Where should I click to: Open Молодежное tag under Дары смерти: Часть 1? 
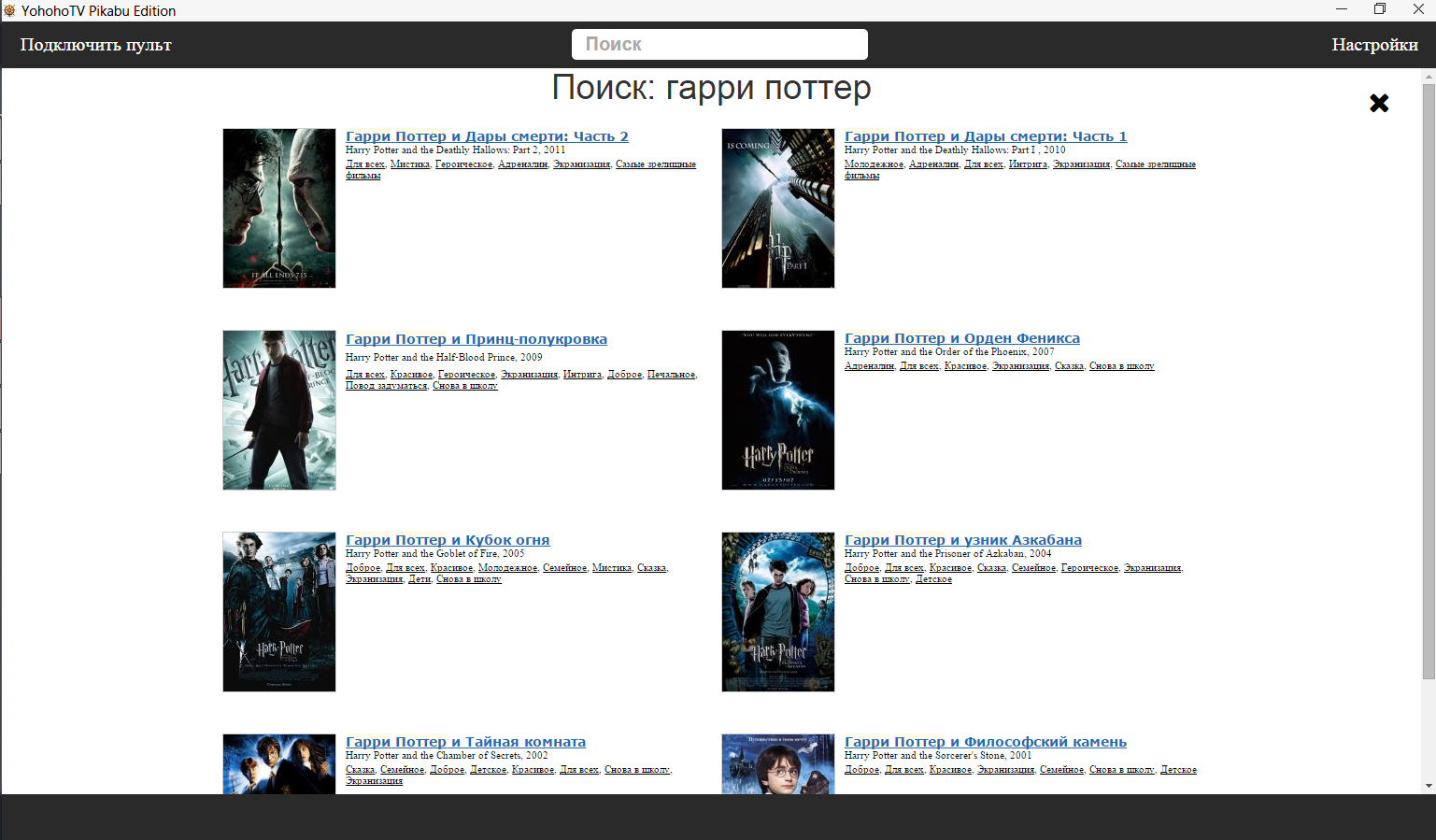pos(874,164)
